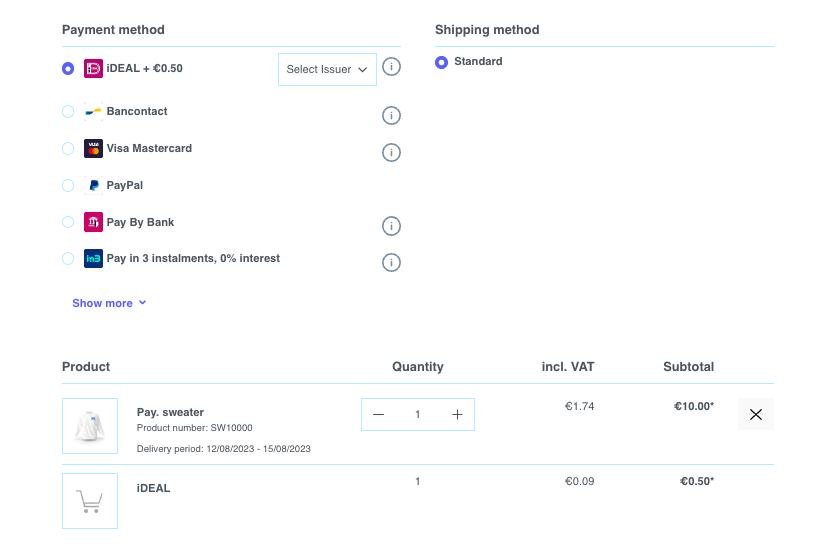Click the Visa Mastercard logo icon

[93, 148]
